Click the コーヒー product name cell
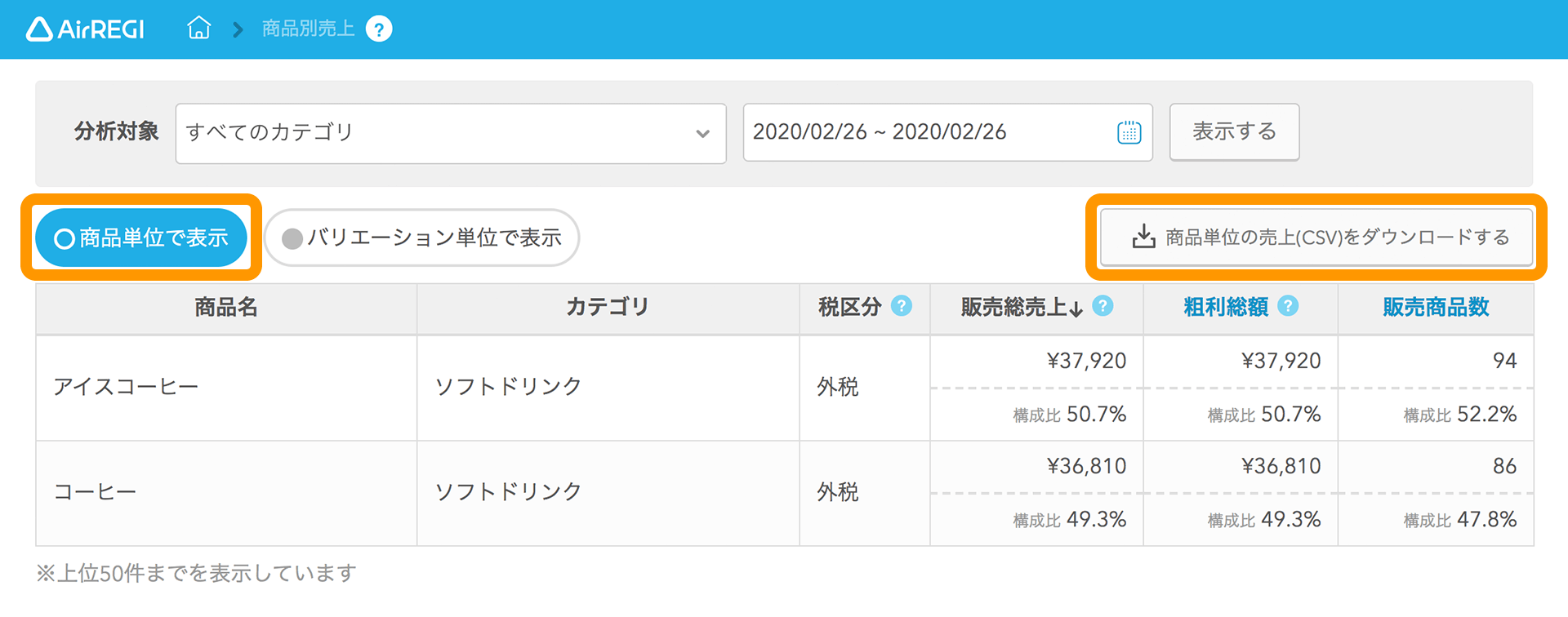The width and height of the screenshot is (1568, 617). point(226,492)
